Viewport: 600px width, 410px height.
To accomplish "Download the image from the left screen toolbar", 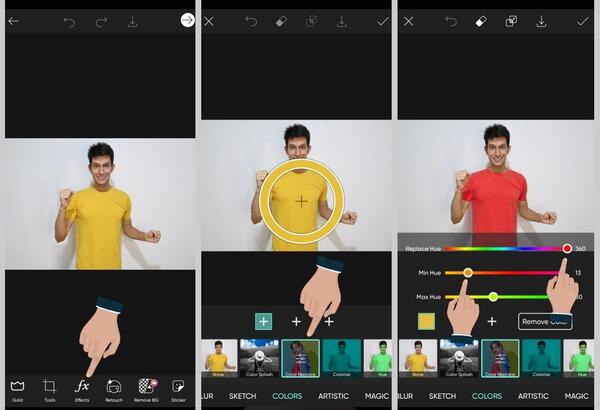I will coord(132,21).
